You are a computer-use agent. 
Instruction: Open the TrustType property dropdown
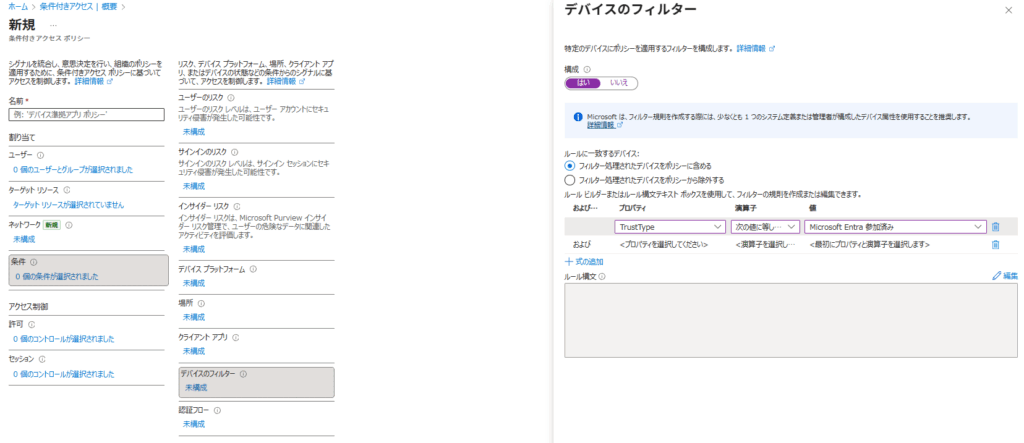pos(669,227)
